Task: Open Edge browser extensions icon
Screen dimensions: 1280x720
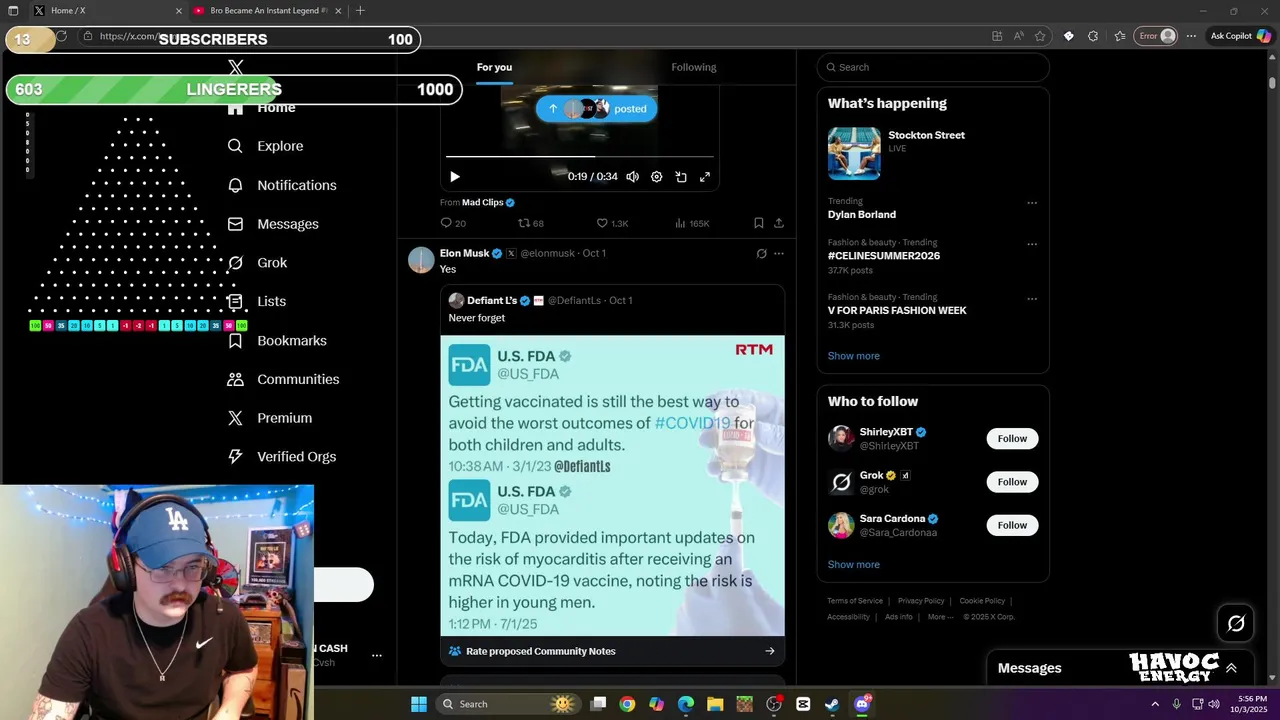Action: pyautogui.click(x=1092, y=36)
